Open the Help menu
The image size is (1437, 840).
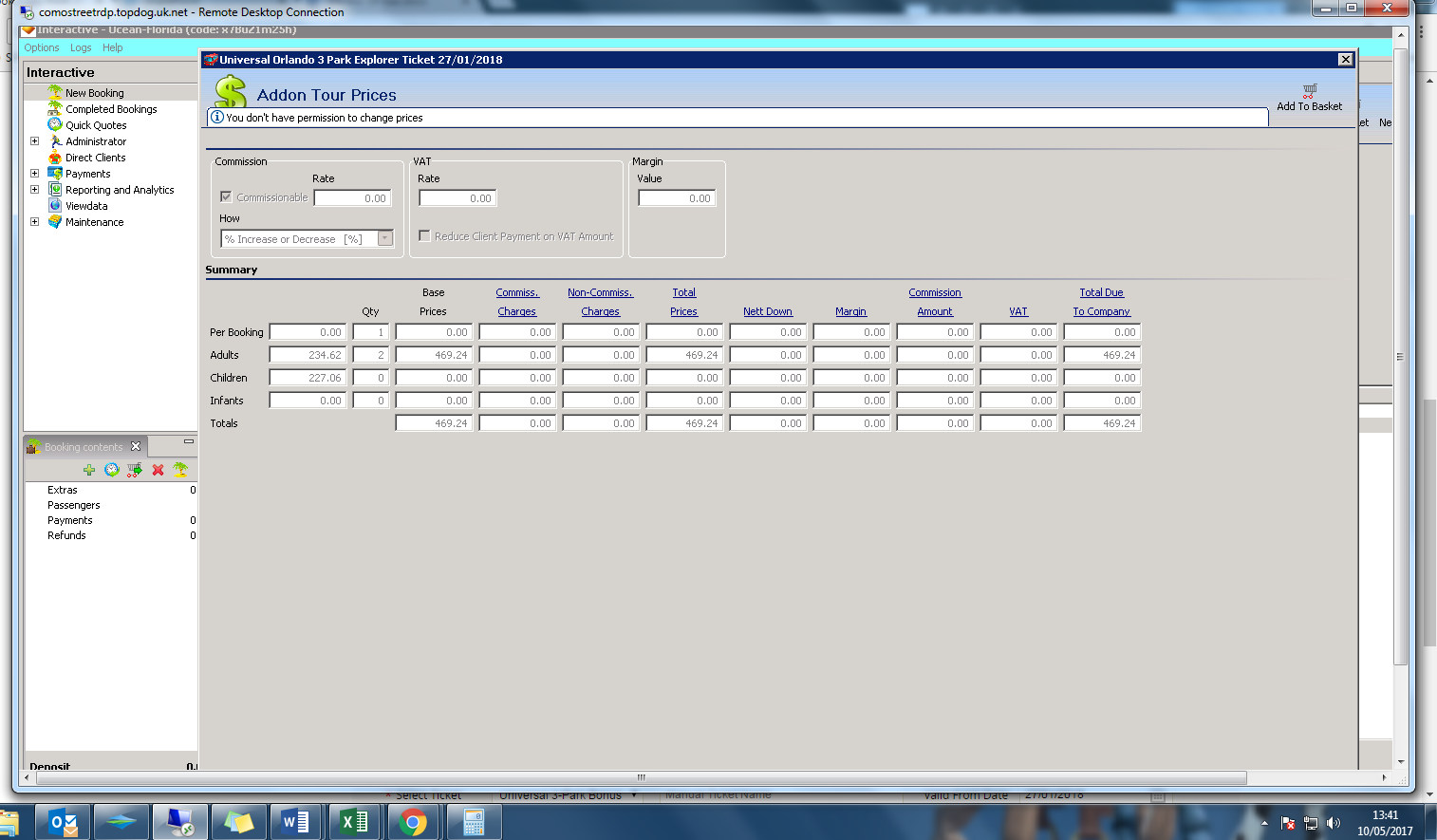[x=113, y=47]
